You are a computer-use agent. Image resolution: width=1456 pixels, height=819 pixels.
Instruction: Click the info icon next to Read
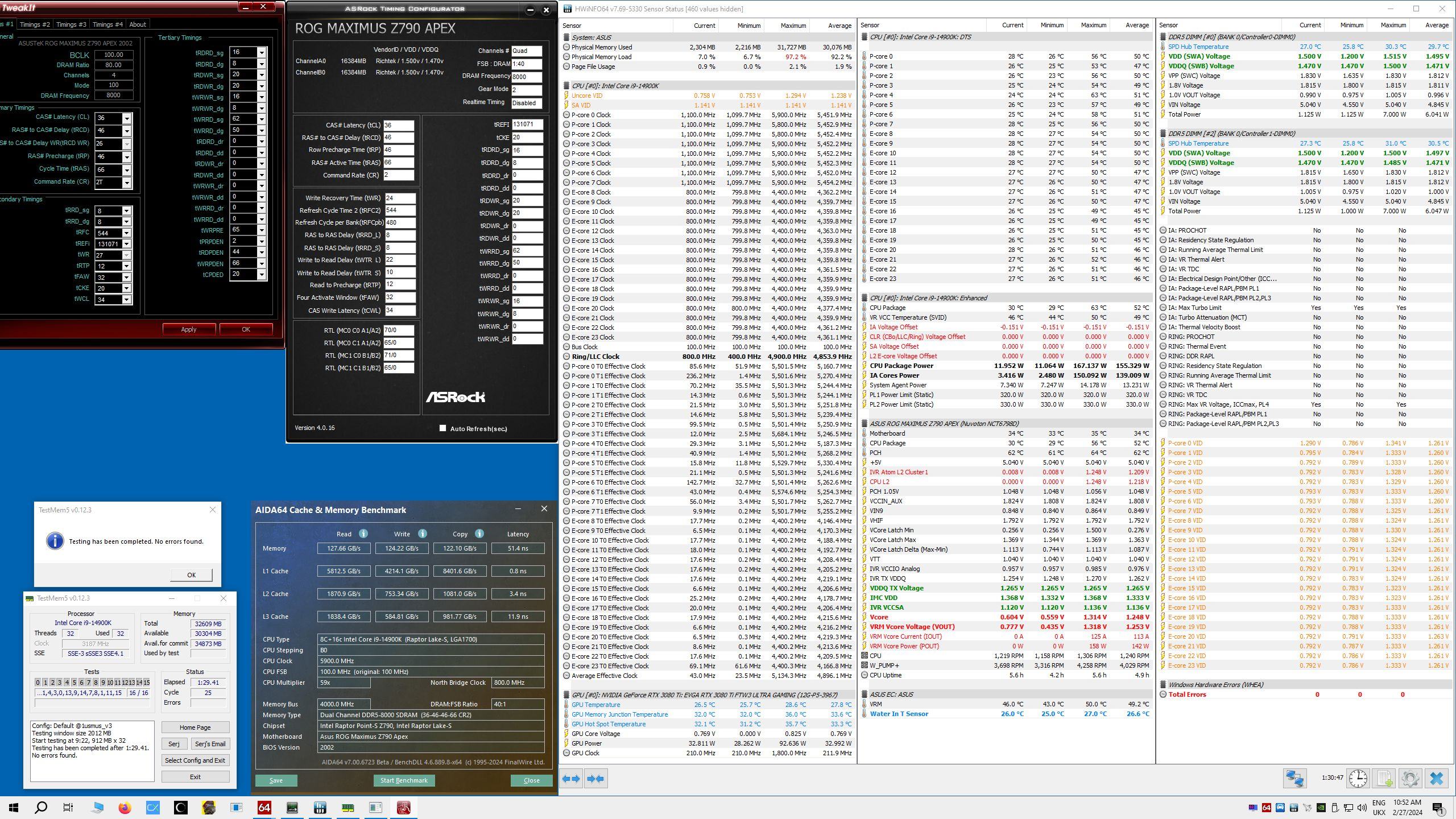click(363, 533)
